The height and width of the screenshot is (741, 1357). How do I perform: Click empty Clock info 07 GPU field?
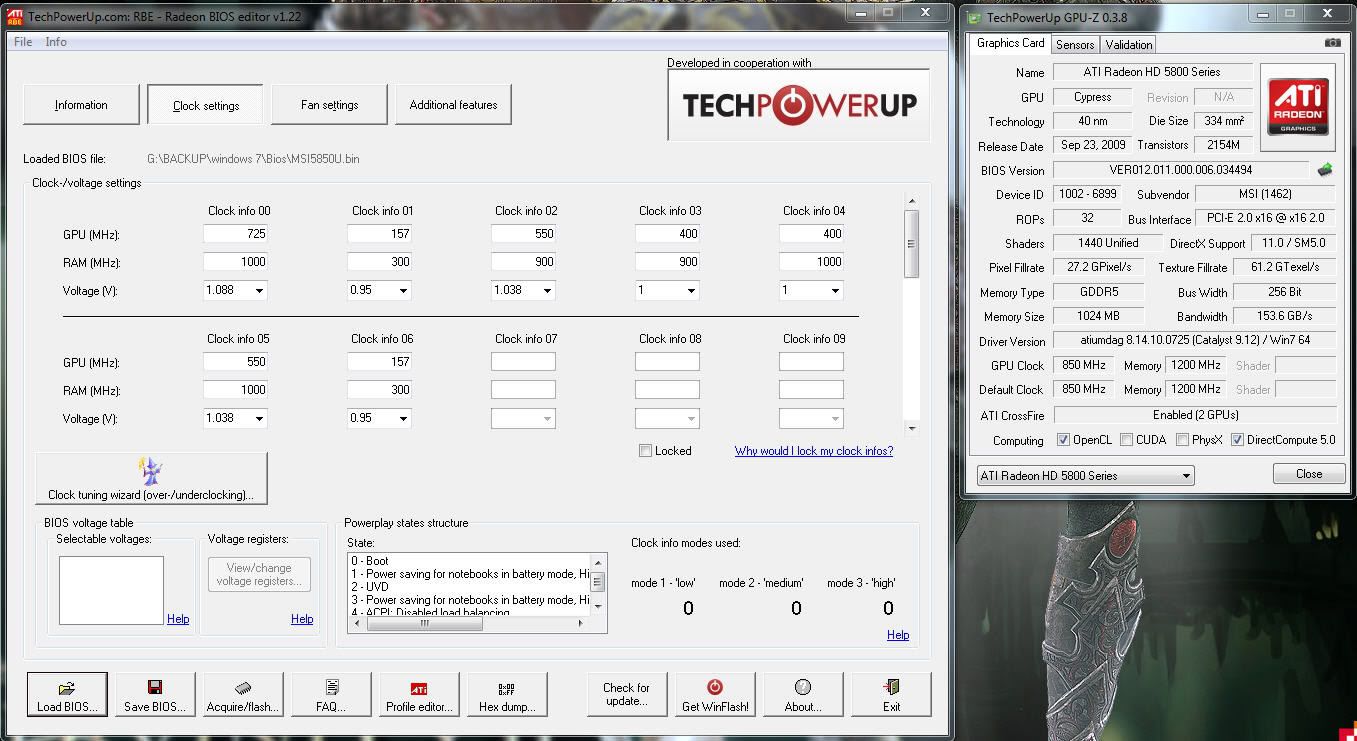pyautogui.click(x=523, y=362)
